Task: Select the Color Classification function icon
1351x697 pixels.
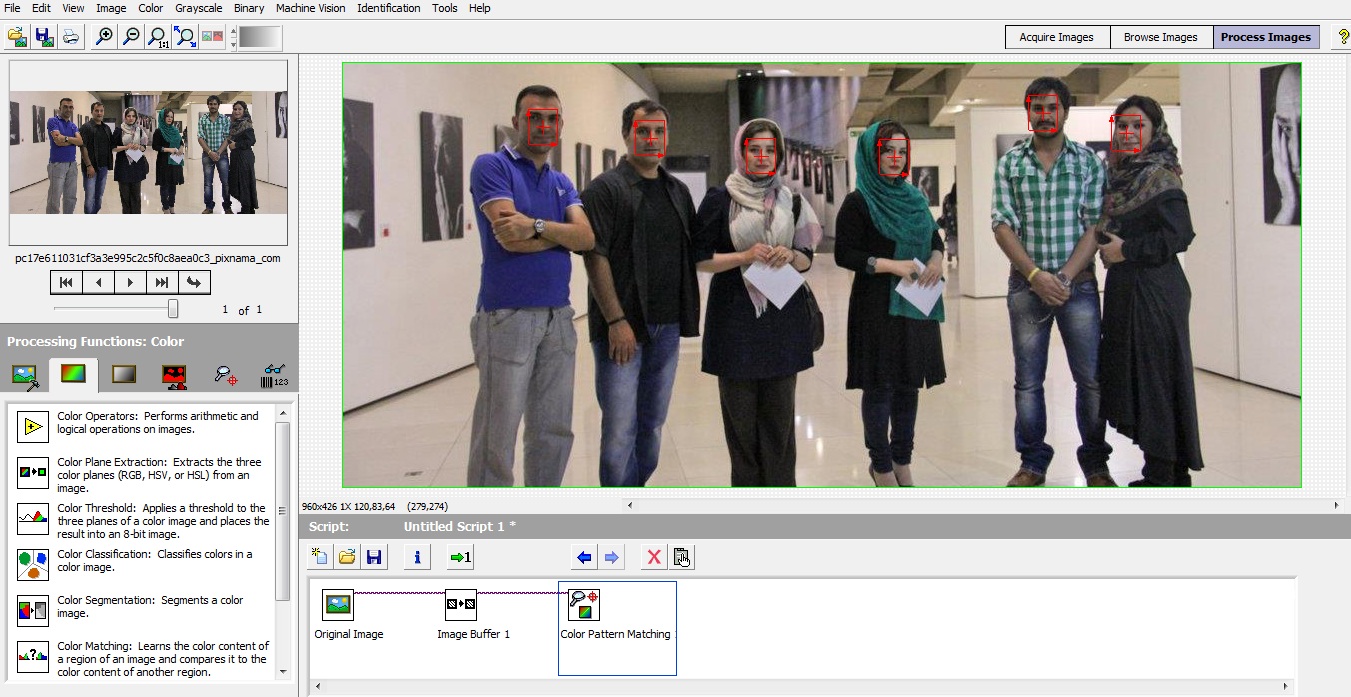Action: click(x=33, y=565)
